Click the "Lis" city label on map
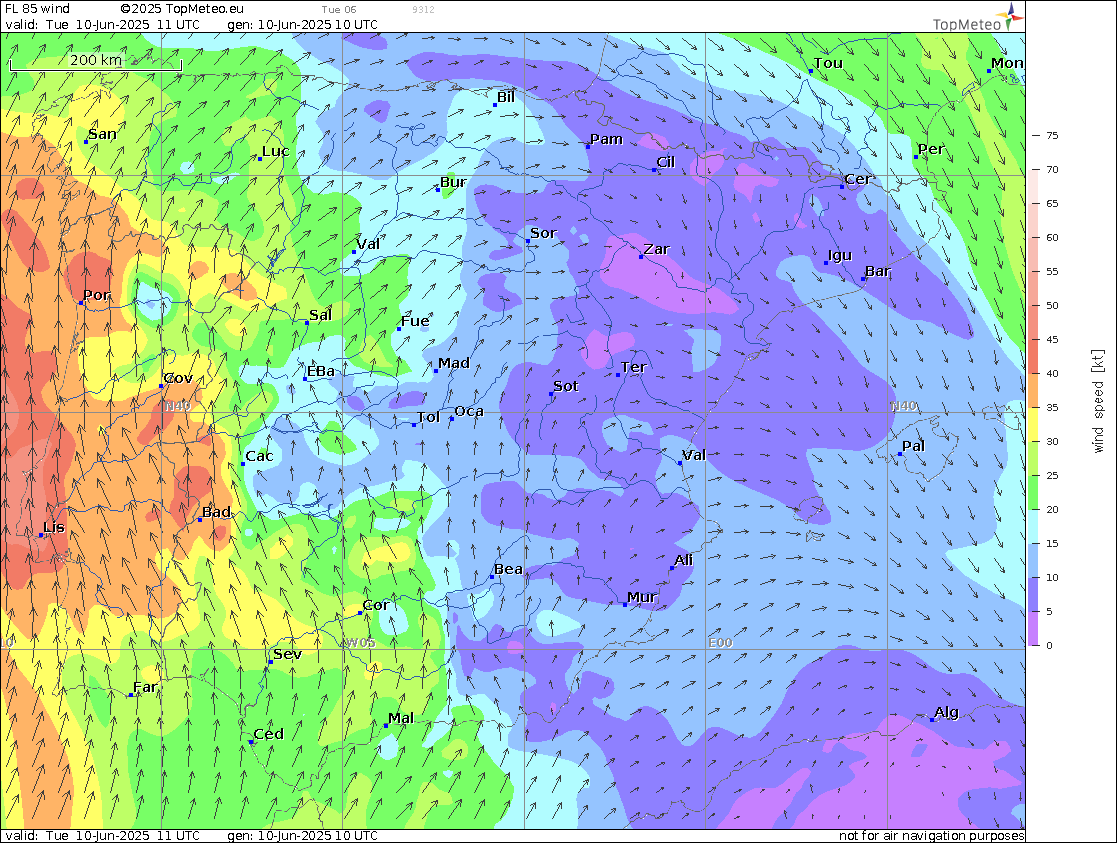Image resolution: width=1117 pixels, height=843 pixels. point(54,527)
